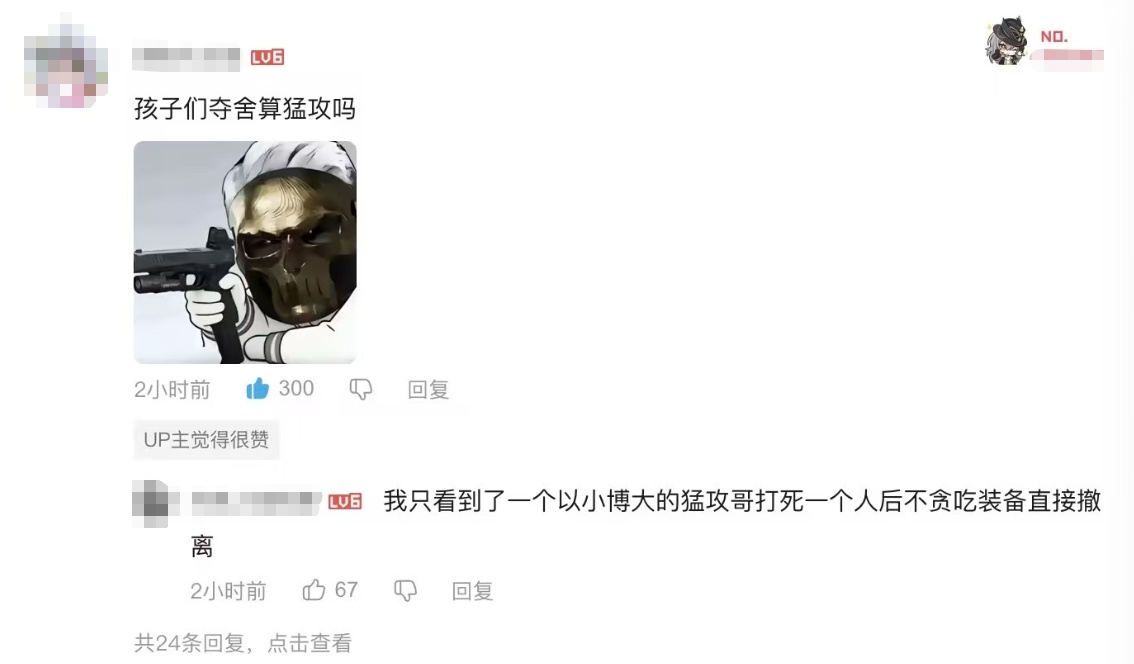
Task: Open the main commenter's username
Action: (x=186, y=58)
